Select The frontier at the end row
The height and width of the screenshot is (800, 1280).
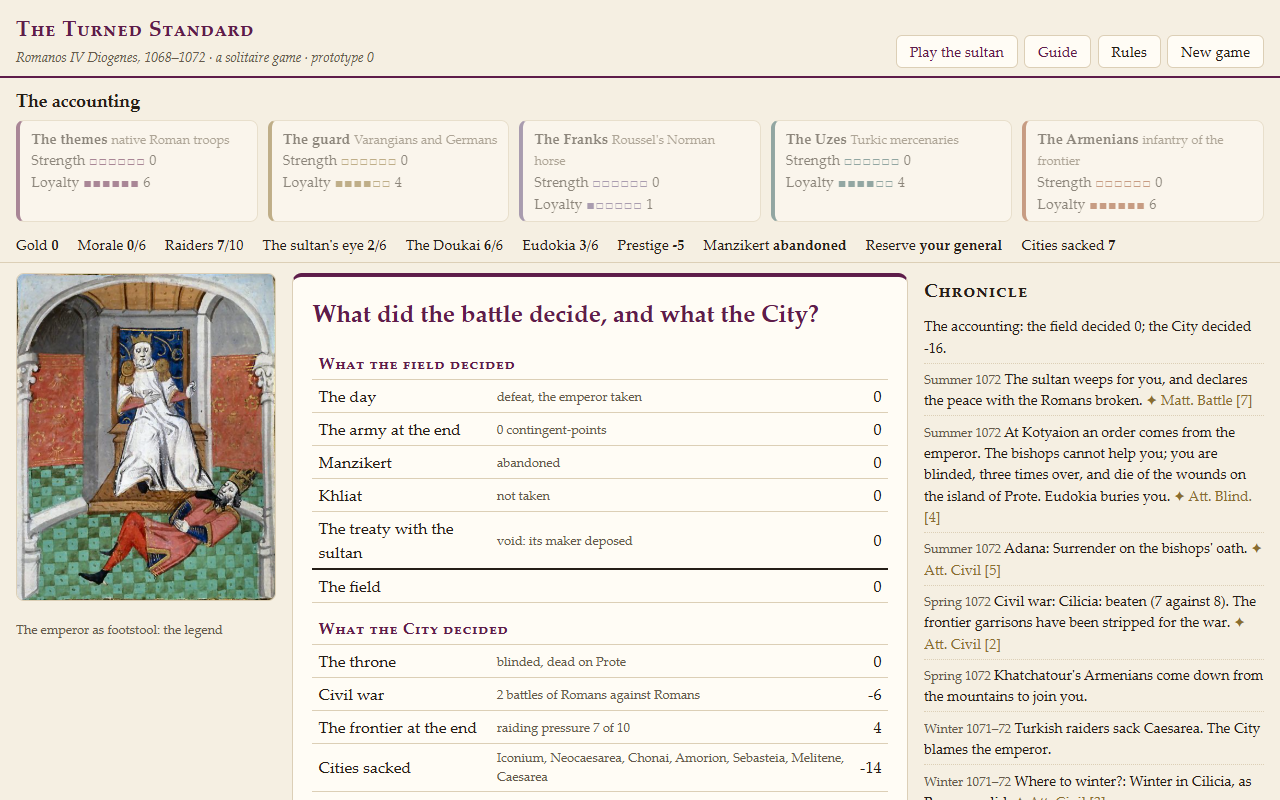tap(600, 728)
